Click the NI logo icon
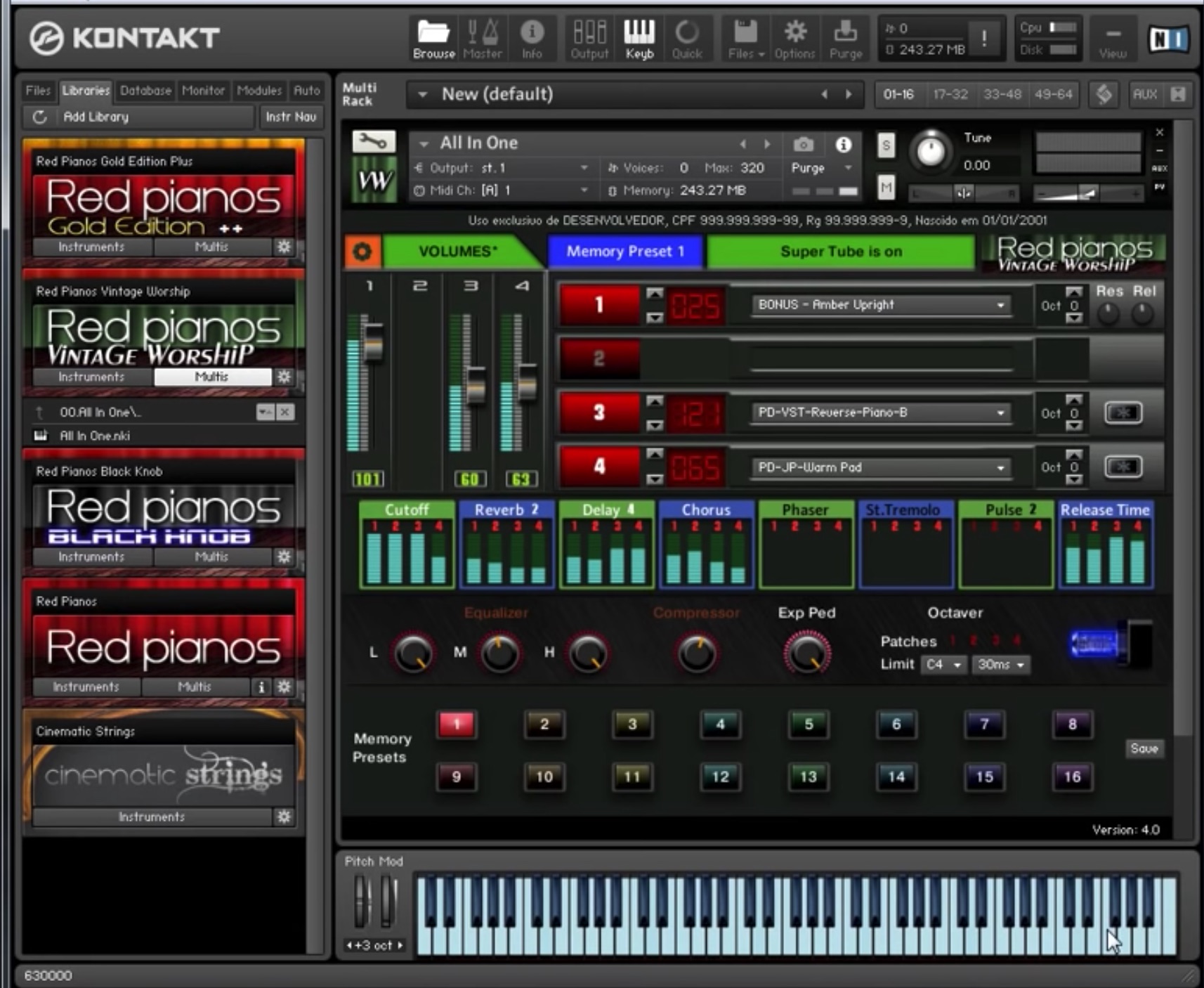This screenshot has height=988, width=1204. pyautogui.click(x=1168, y=39)
